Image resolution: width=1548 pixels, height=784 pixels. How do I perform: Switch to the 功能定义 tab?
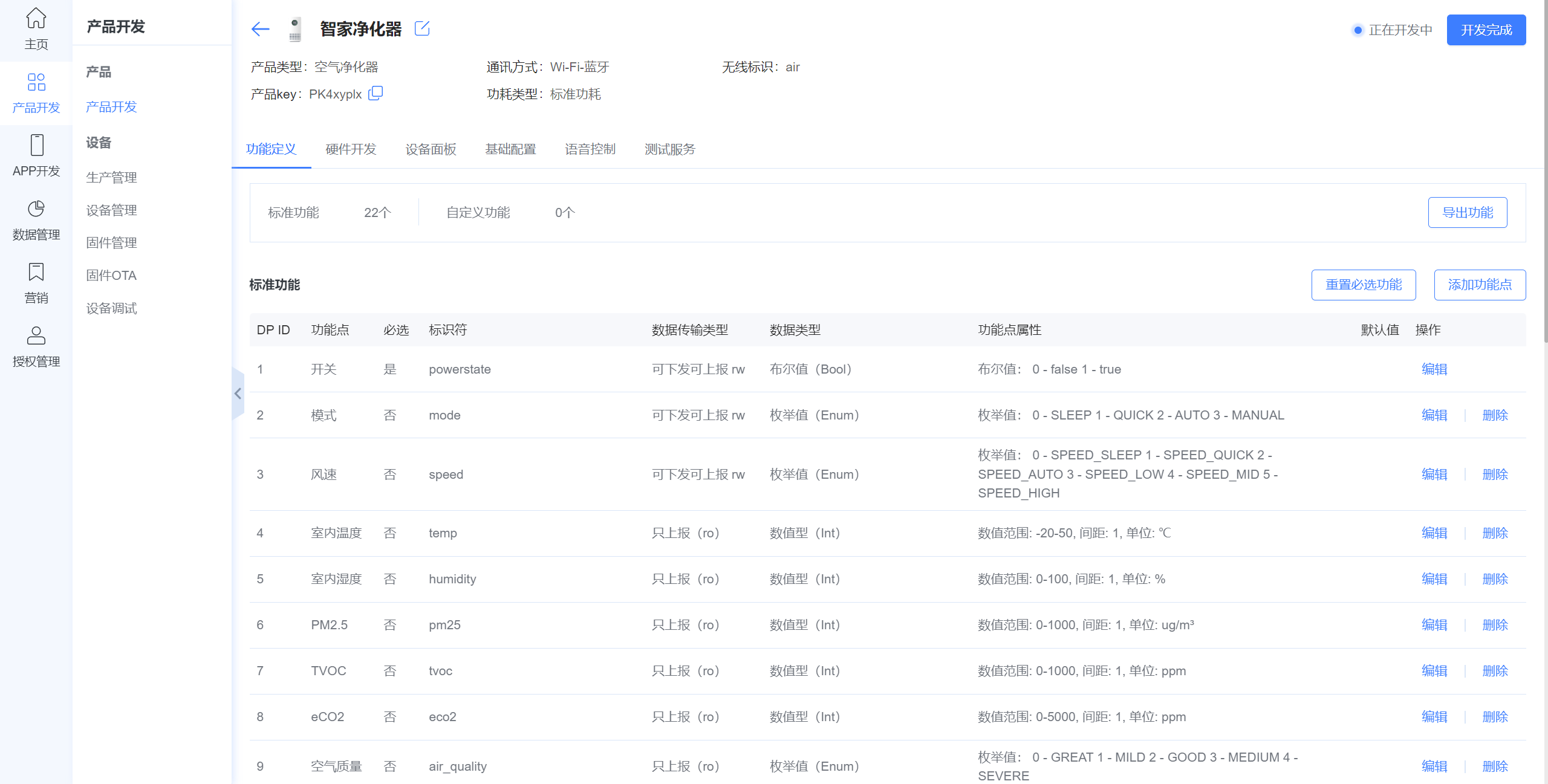click(271, 149)
